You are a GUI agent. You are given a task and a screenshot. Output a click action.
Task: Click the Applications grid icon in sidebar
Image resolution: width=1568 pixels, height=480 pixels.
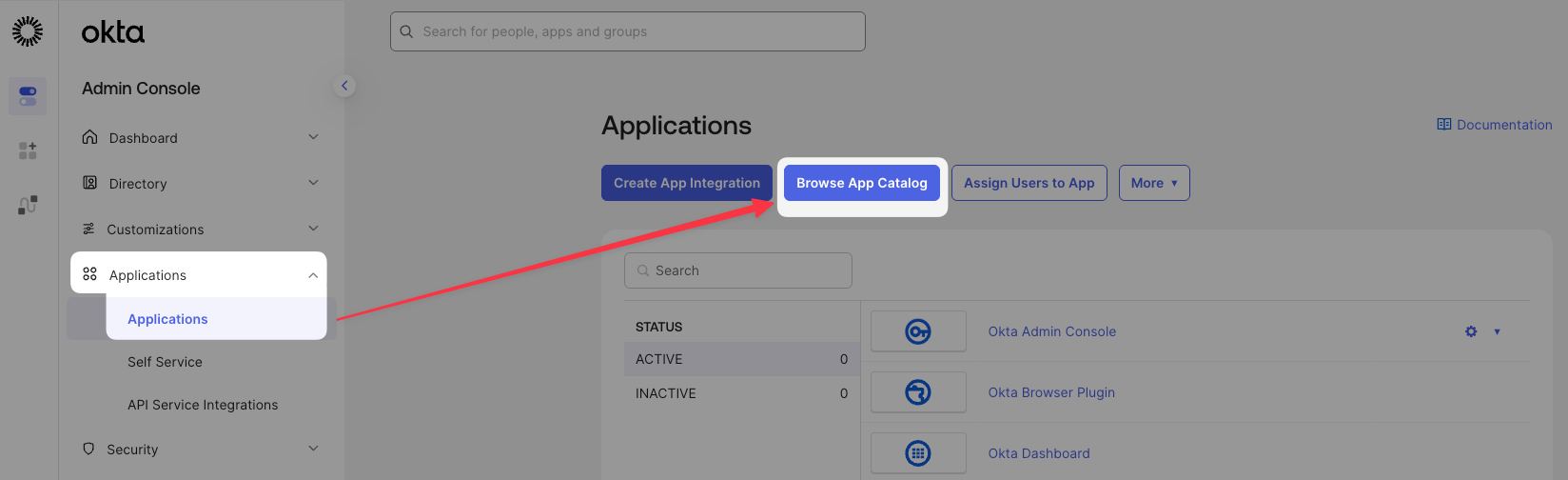coord(89,274)
